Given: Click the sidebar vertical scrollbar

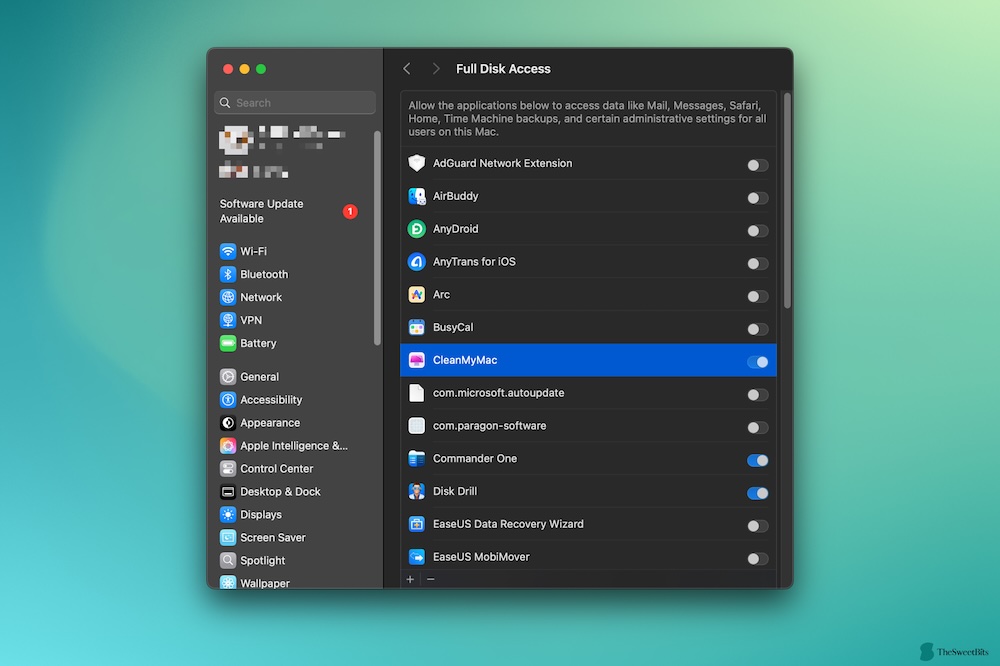Looking at the screenshot, I should tap(377, 238).
